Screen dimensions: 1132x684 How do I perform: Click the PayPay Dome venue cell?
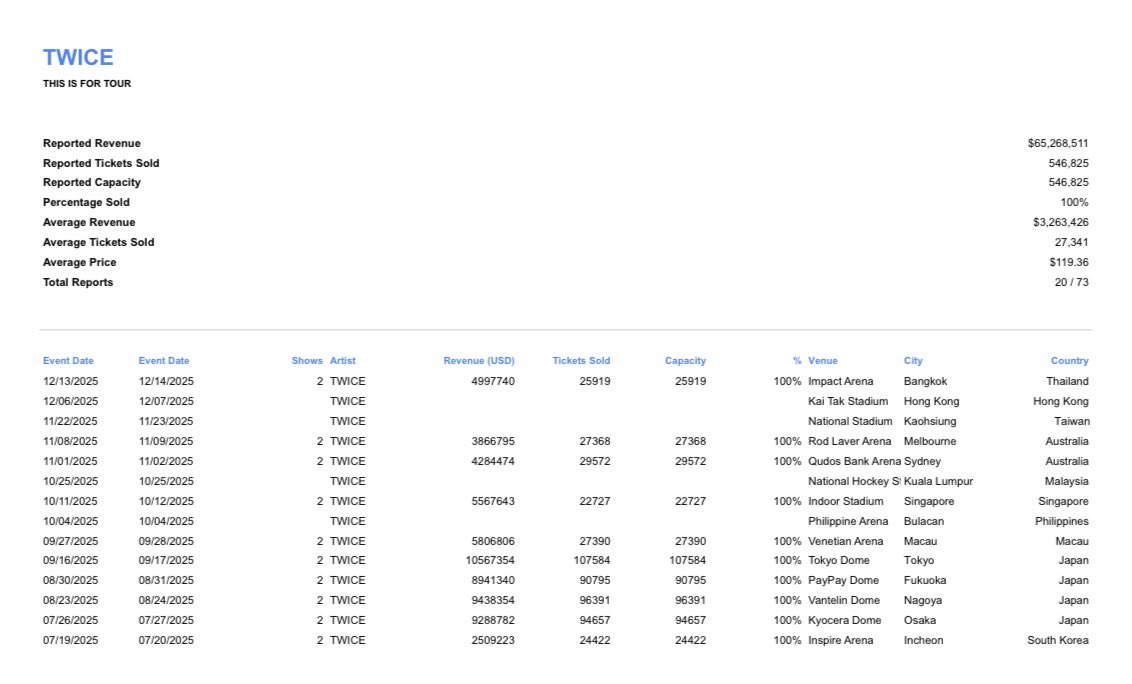843,581
